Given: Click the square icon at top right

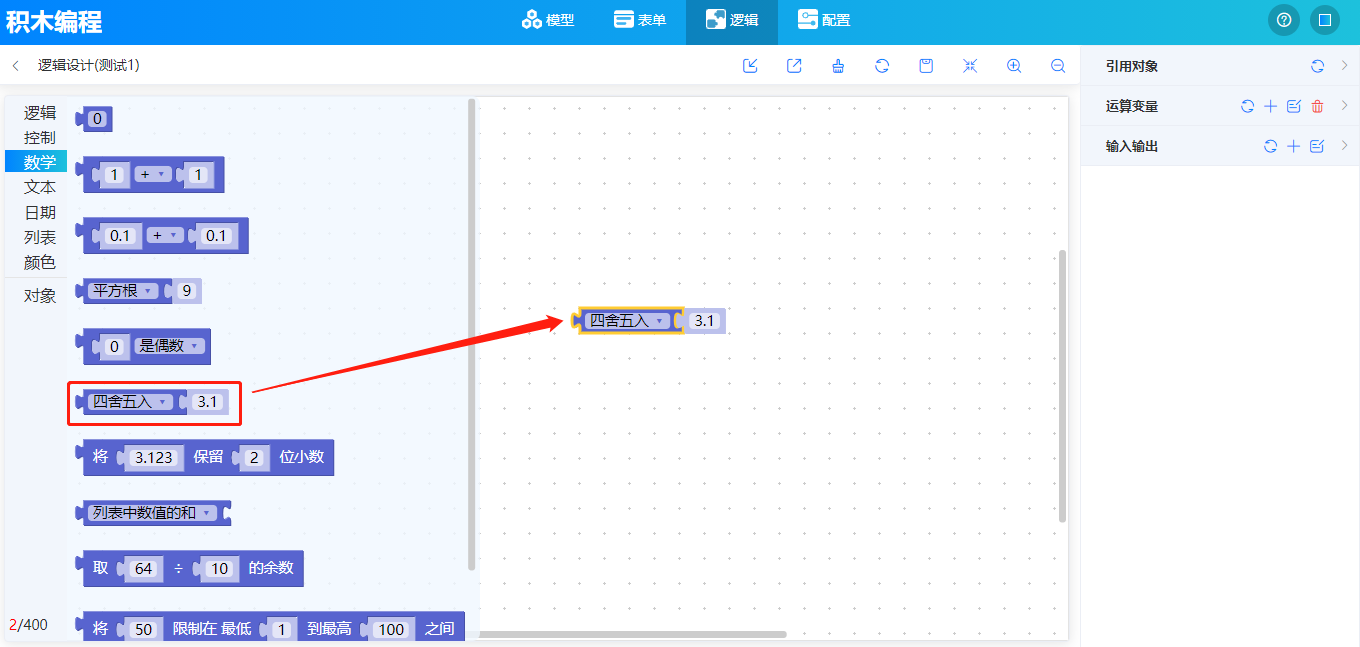Looking at the screenshot, I should [1324, 20].
